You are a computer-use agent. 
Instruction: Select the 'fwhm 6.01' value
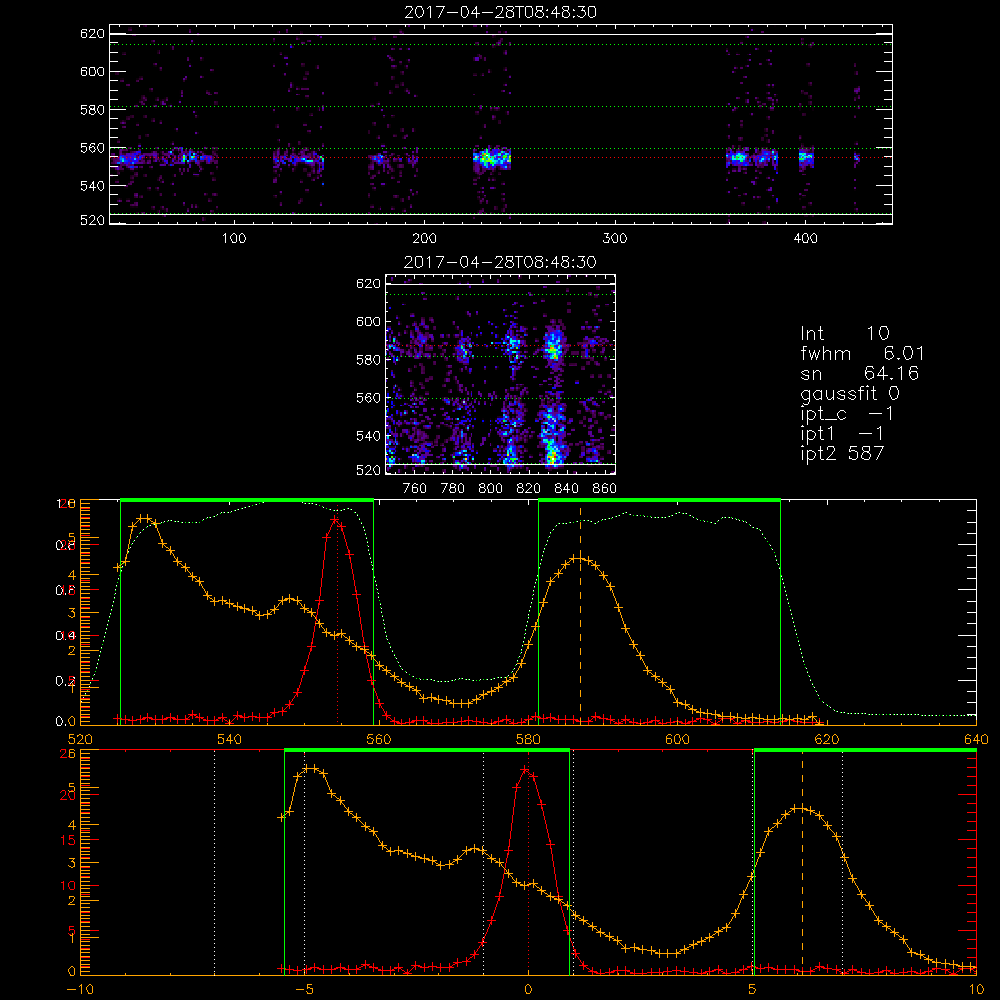tap(862, 353)
